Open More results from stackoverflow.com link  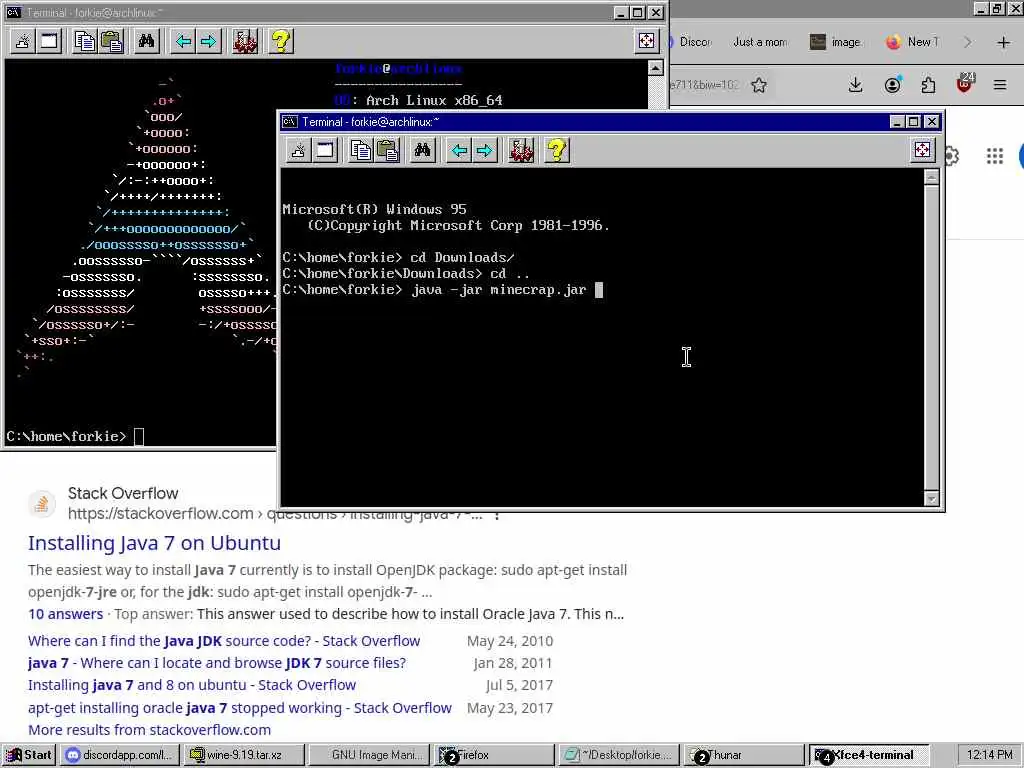click(x=149, y=729)
